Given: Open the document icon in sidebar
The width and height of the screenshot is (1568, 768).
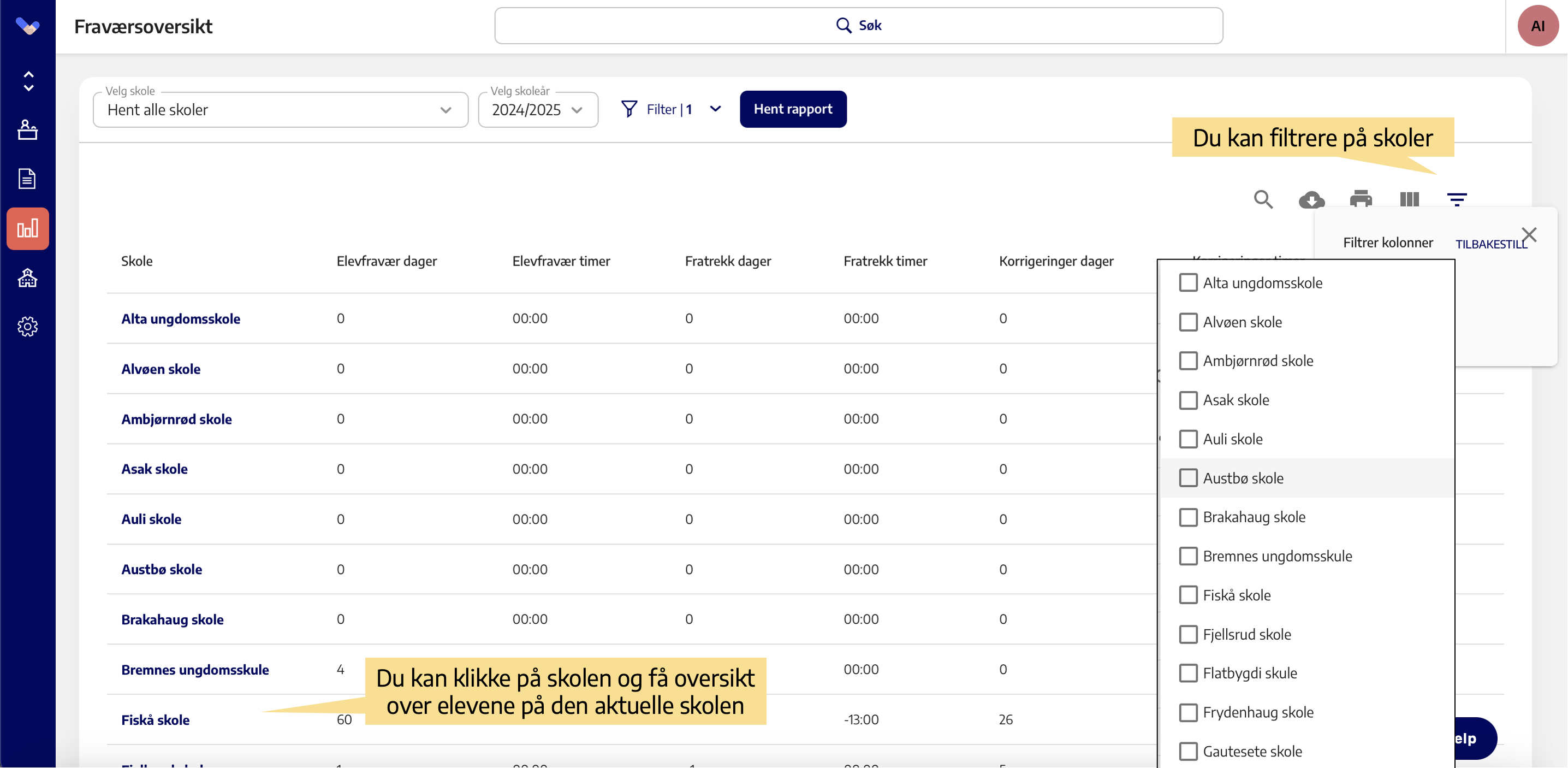Looking at the screenshot, I should point(27,179).
